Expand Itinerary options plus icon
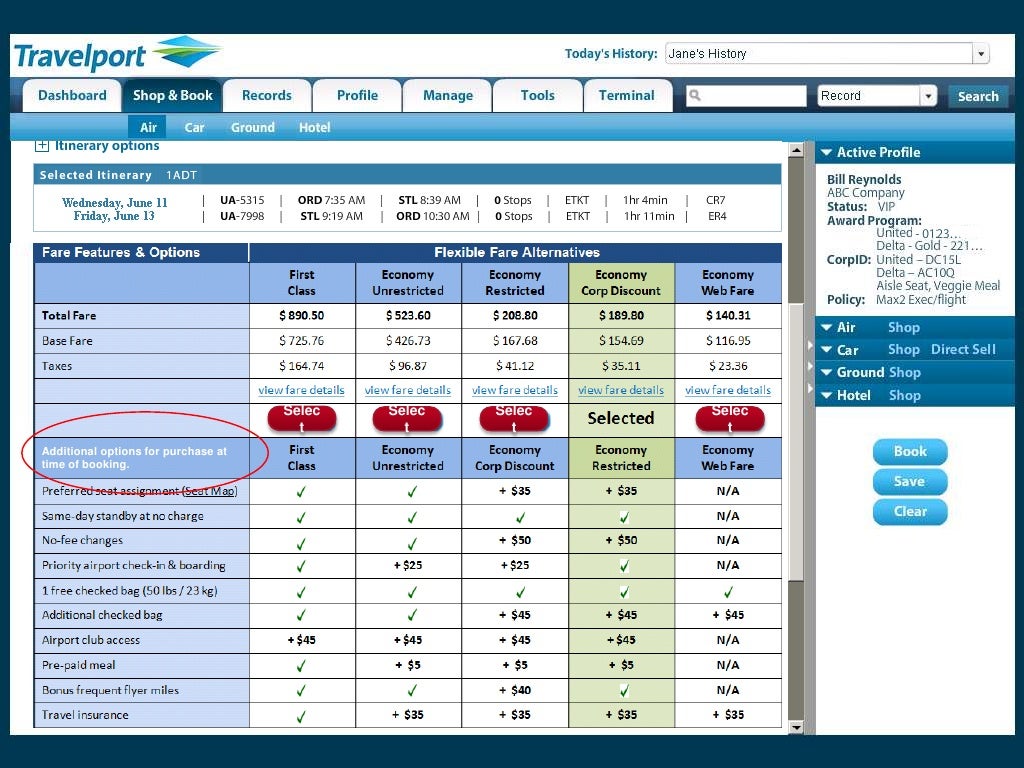 [41, 146]
